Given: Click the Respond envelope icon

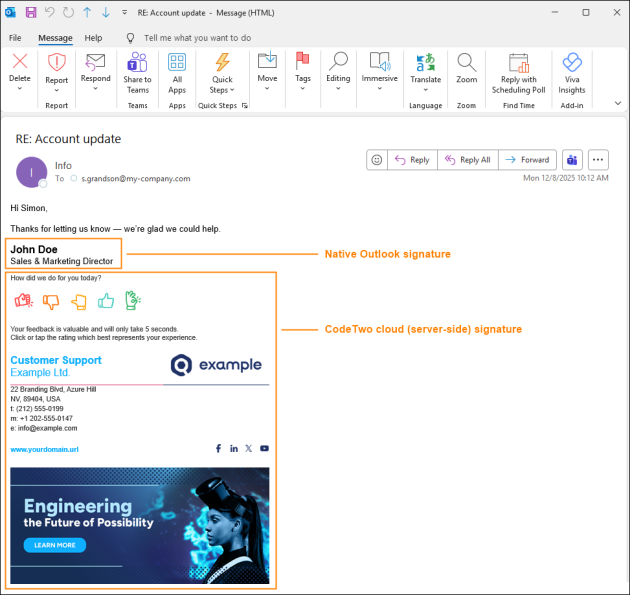Looking at the screenshot, I should [96, 61].
